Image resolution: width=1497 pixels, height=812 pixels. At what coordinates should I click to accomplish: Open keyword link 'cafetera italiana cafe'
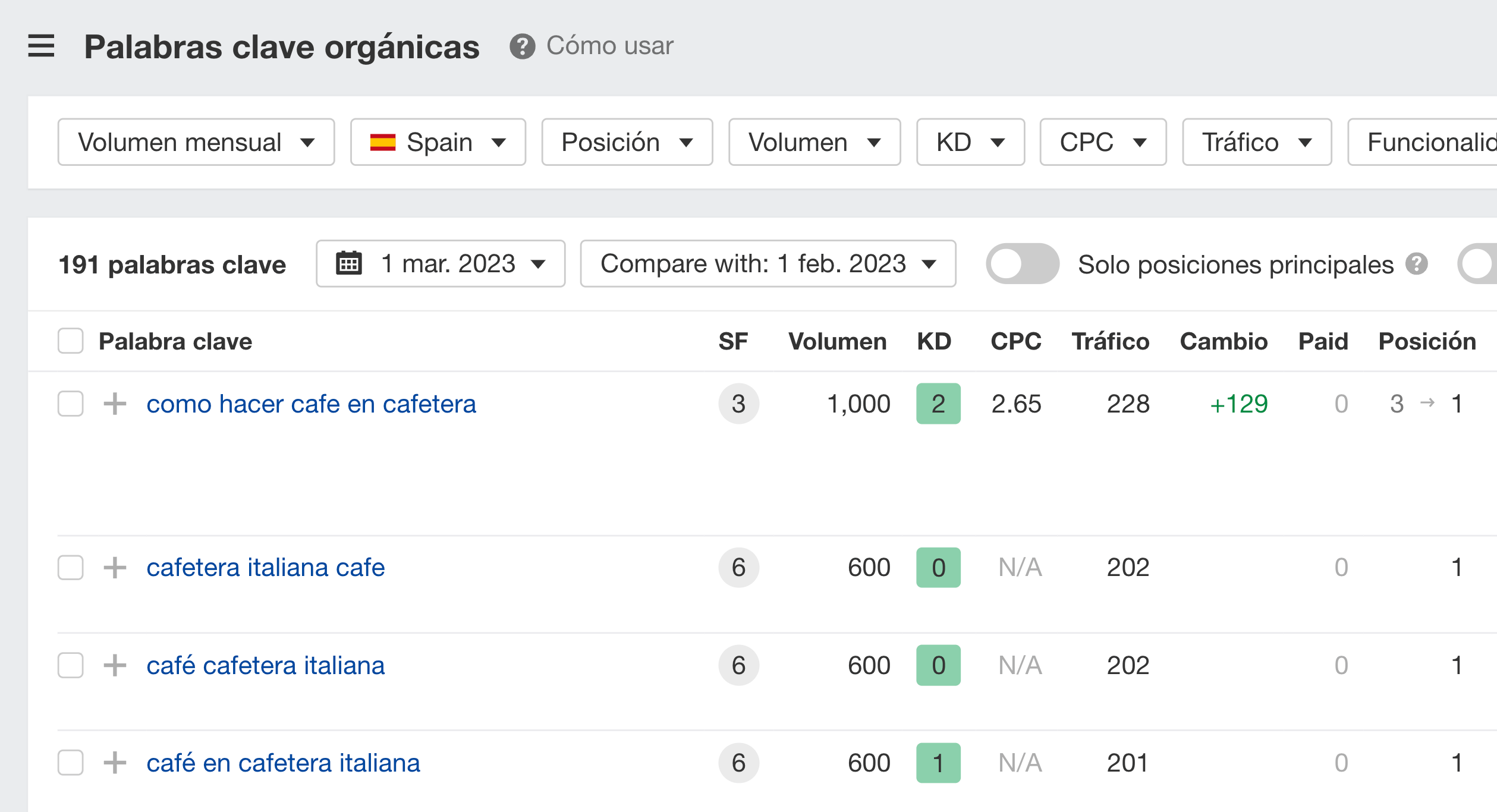tap(265, 568)
